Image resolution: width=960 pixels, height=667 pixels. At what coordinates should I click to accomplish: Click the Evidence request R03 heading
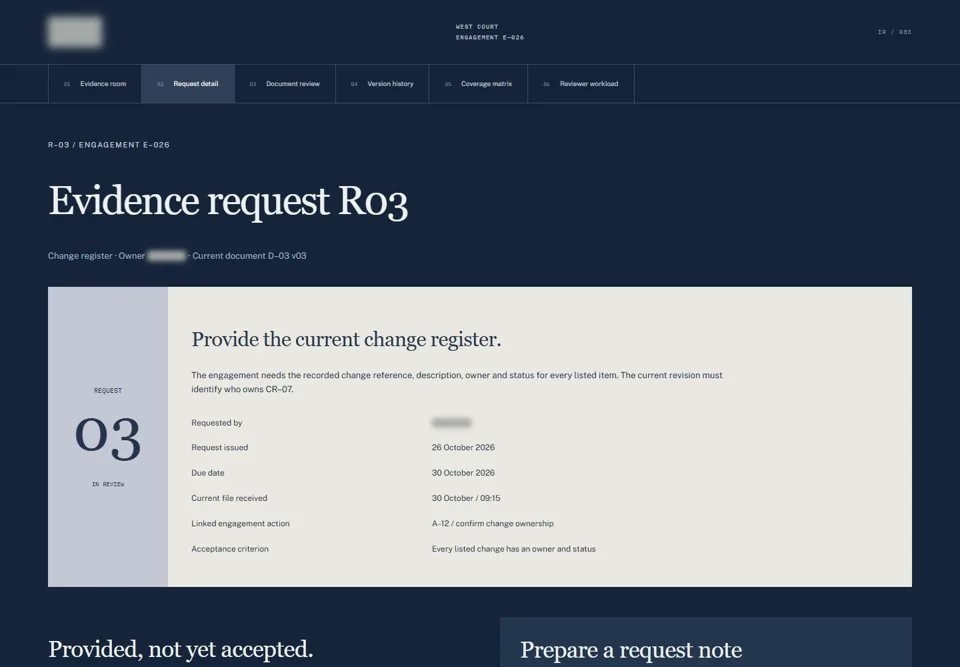[x=228, y=201]
